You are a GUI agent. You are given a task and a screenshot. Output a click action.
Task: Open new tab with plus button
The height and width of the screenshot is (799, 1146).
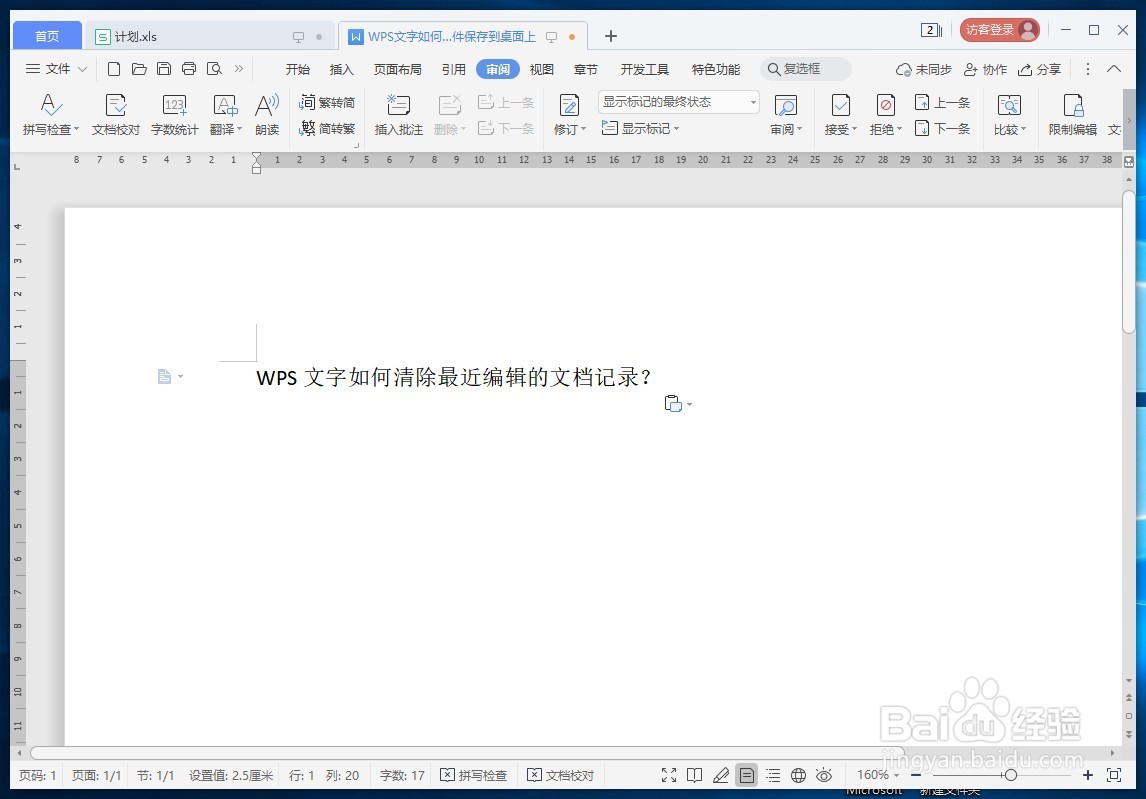coord(611,36)
